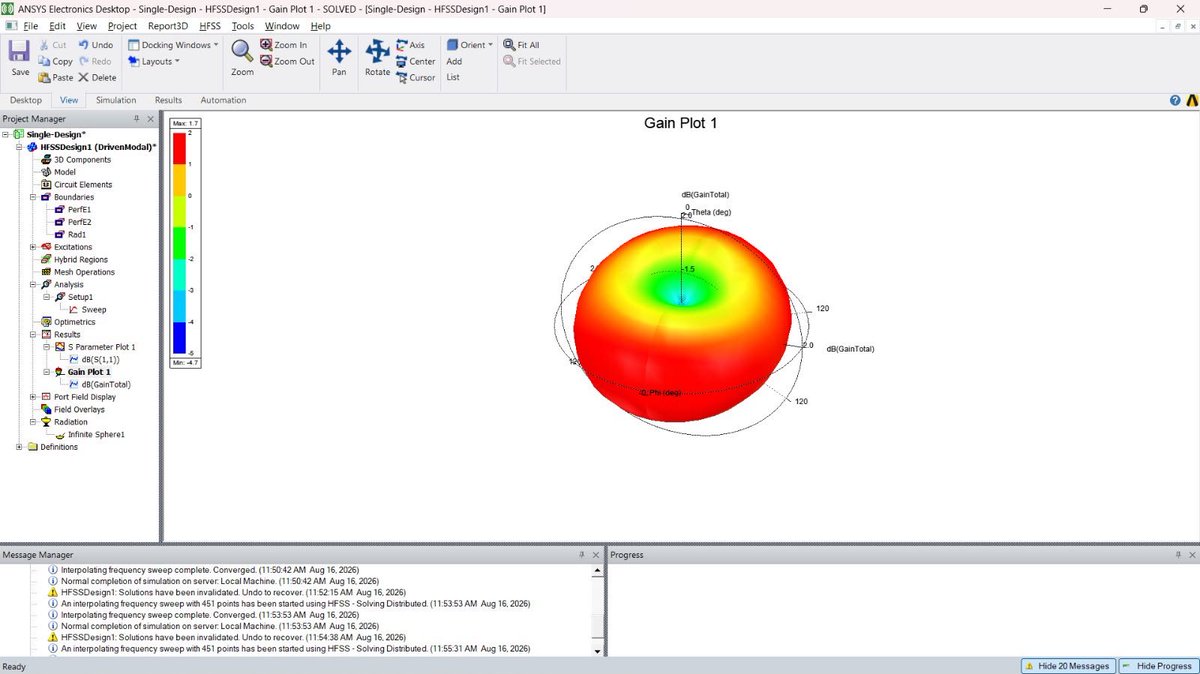Expand the Excitations tree node
The width and height of the screenshot is (1200, 674).
[33, 247]
